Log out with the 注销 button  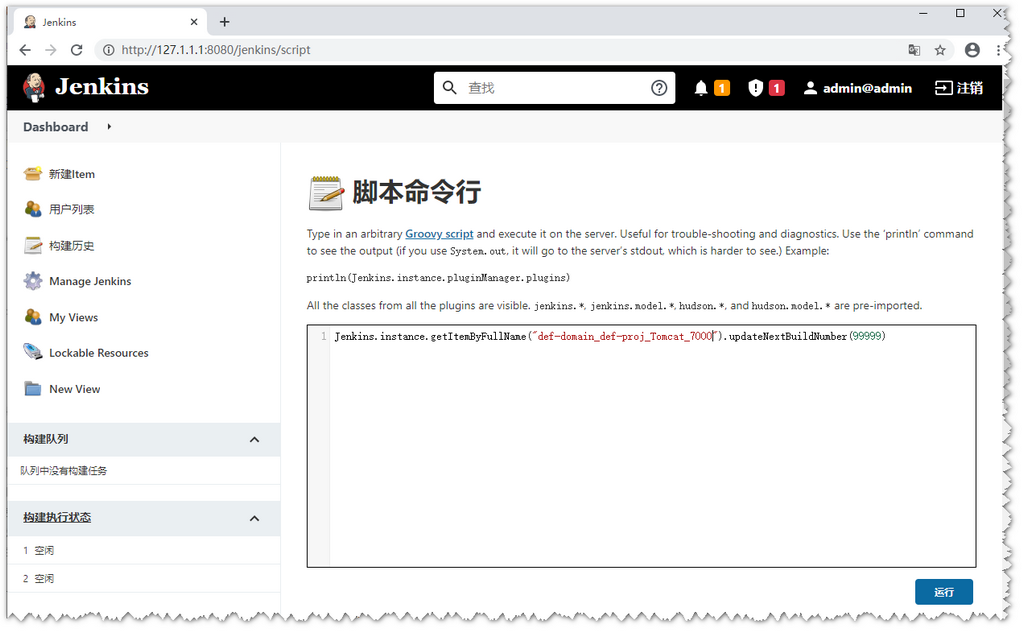click(959, 88)
